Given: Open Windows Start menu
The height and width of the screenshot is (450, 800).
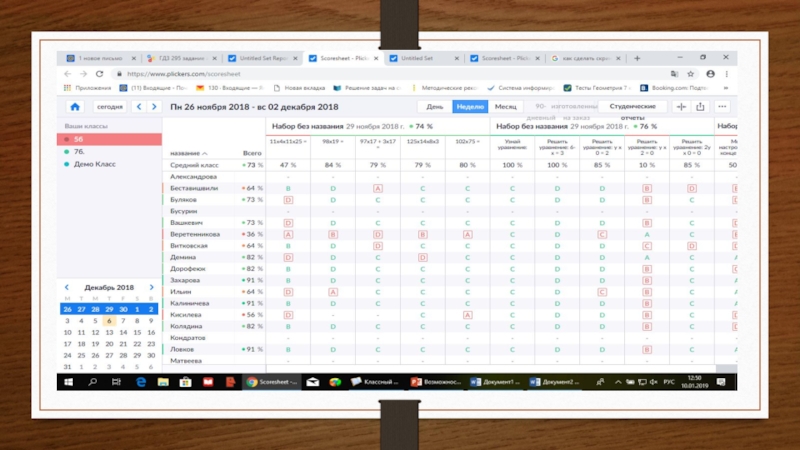Looking at the screenshot, I should (x=68, y=382).
